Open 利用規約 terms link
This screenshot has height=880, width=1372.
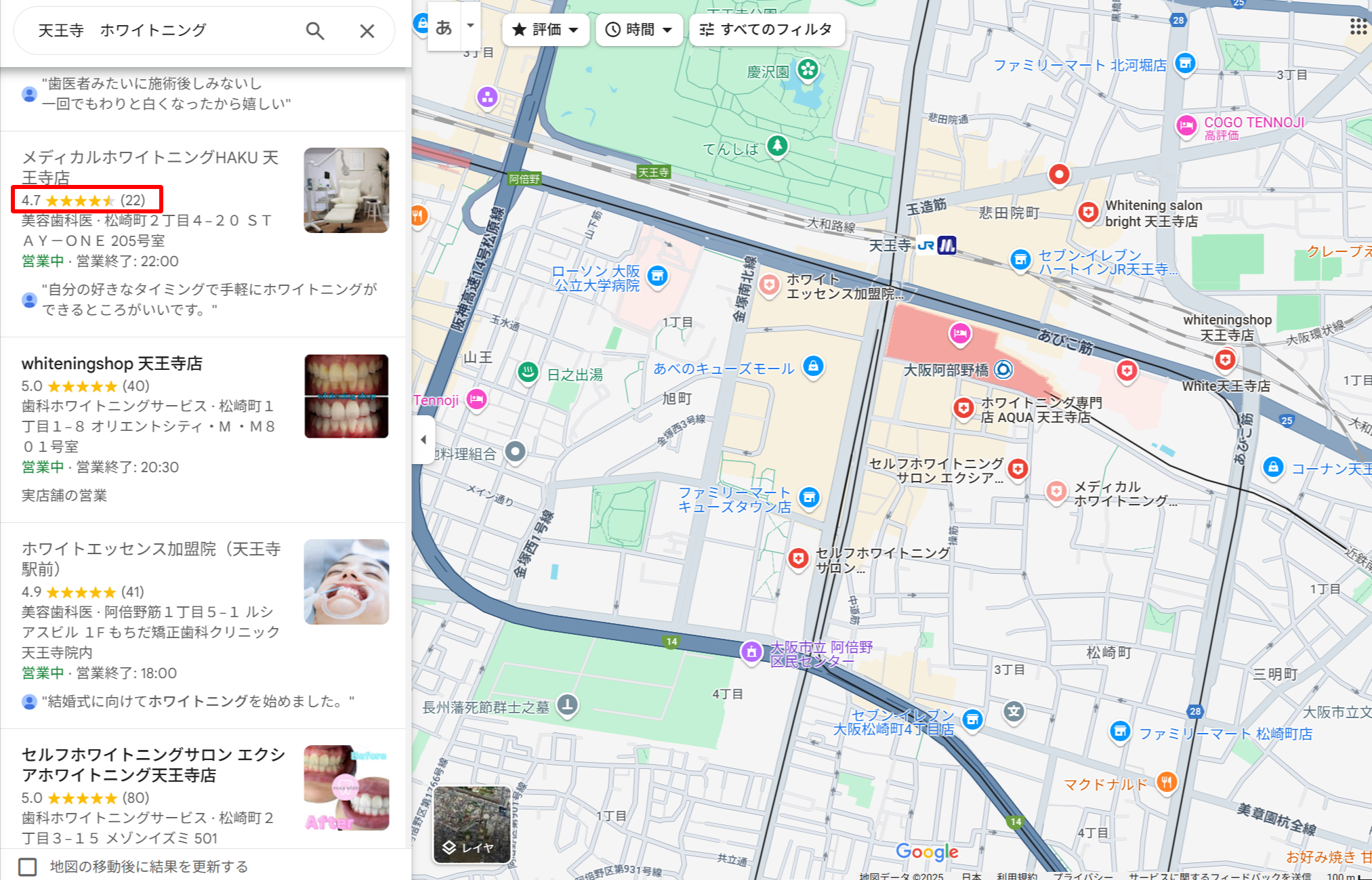point(1016,875)
